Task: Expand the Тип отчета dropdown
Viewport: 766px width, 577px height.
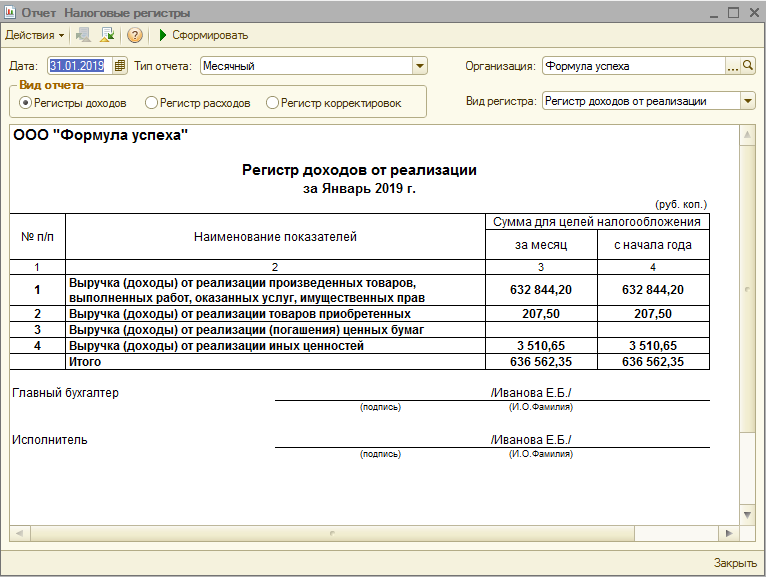Action: [420, 66]
